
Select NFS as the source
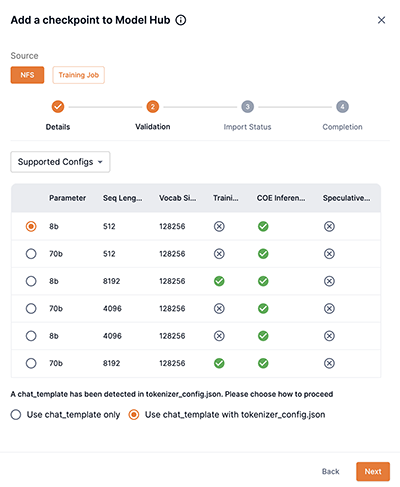27,75
